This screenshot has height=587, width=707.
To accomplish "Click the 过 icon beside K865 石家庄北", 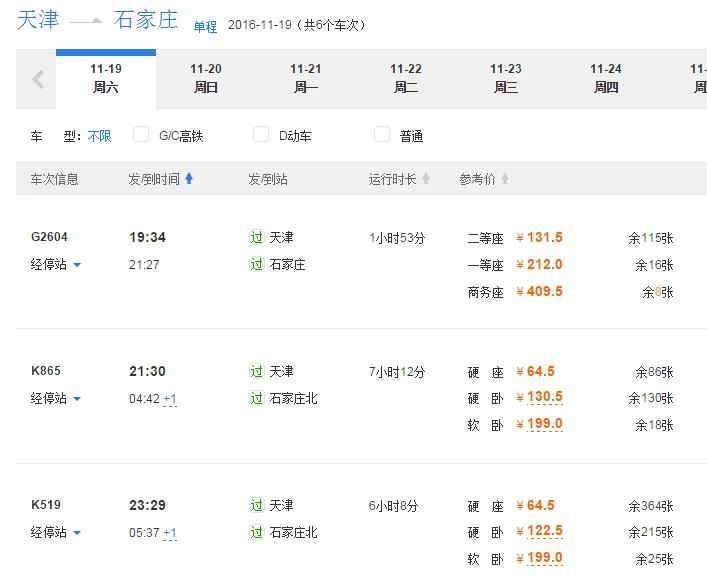I will pyautogui.click(x=257, y=398).
